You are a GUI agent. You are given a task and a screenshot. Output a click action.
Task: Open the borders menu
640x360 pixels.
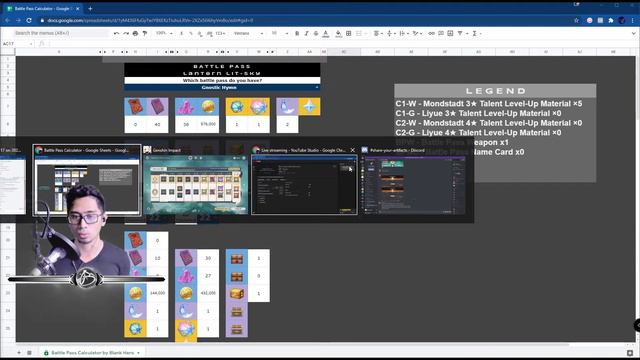(x=349, y=33)
